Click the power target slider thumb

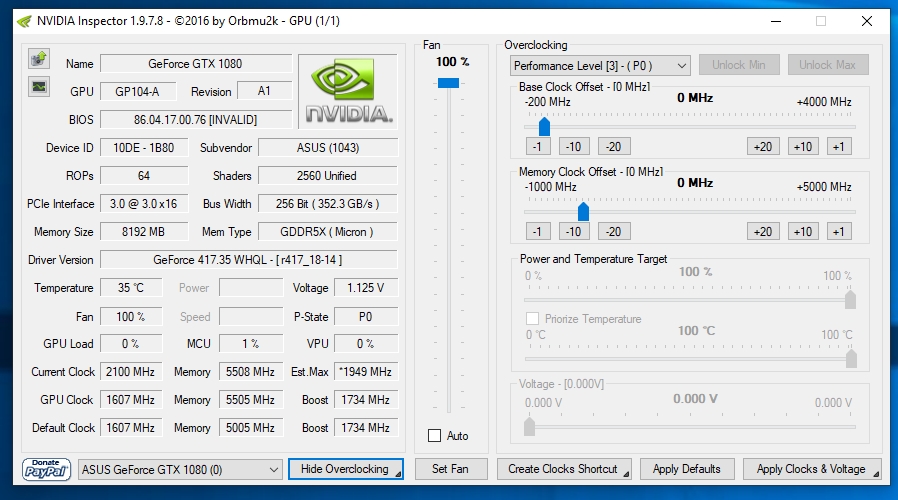point(850,299)
